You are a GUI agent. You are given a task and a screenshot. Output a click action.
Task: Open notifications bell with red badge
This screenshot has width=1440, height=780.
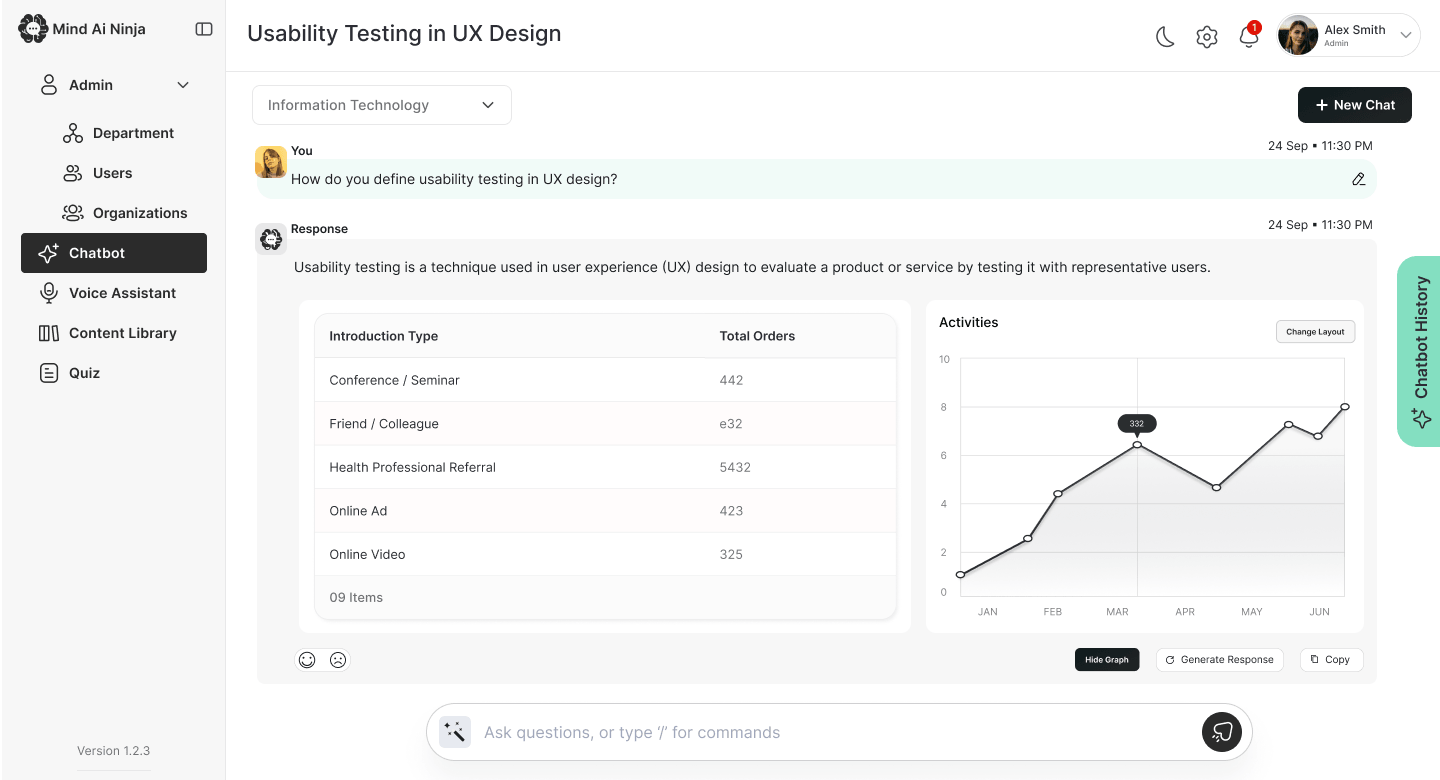point(1249,35)
